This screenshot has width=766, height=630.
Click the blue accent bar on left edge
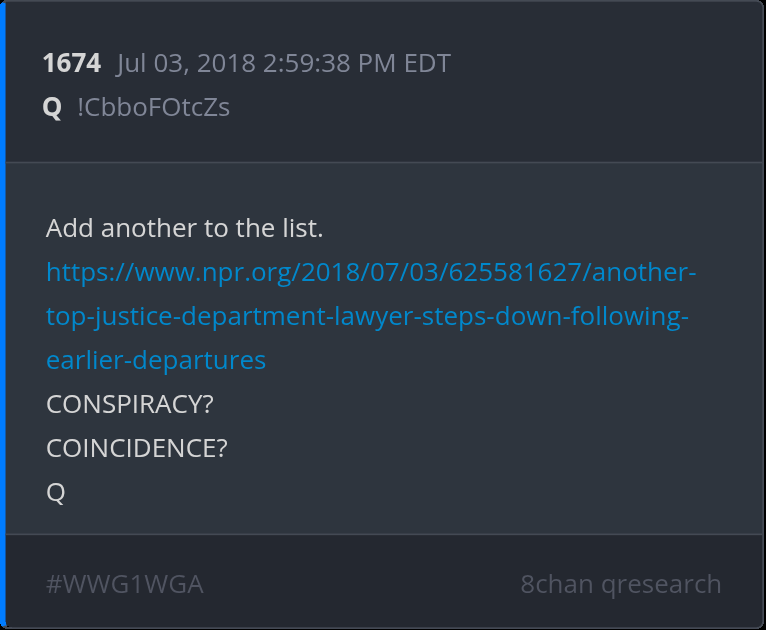(x=3, y=315)
